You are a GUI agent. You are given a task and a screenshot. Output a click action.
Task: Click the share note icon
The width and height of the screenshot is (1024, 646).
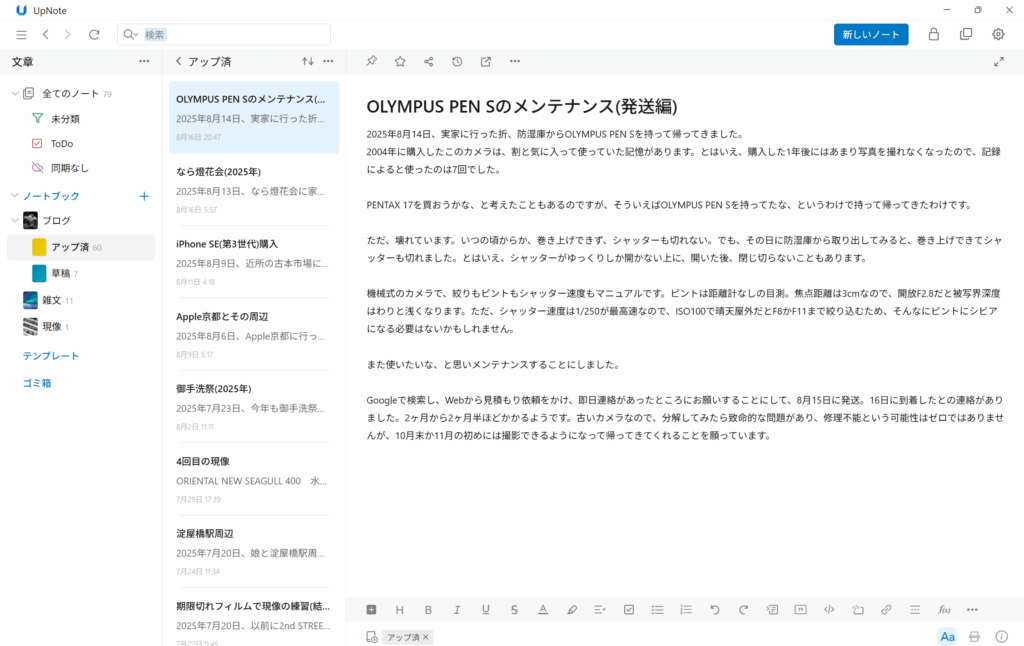(x=428, y=62)
